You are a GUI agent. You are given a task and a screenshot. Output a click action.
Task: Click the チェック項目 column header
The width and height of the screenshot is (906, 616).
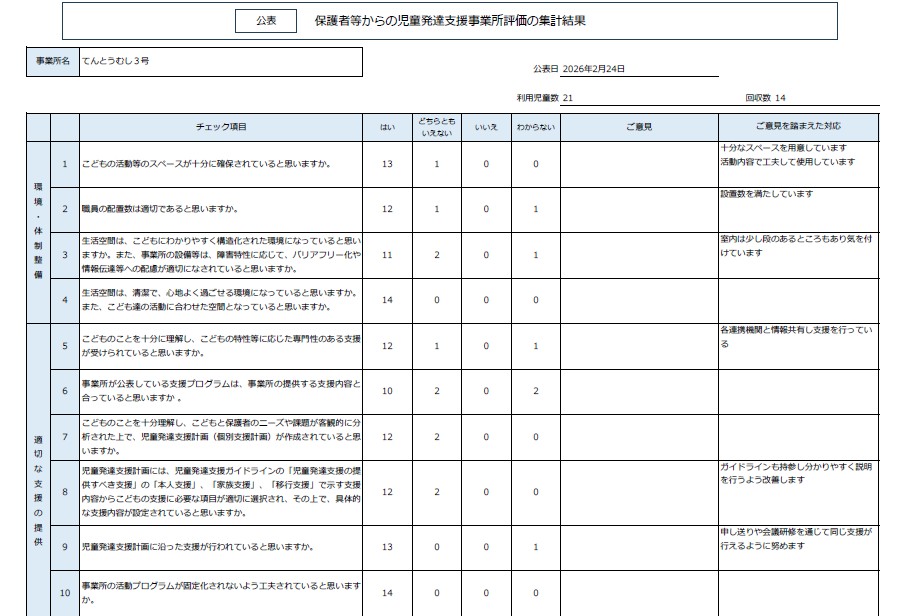[x=221, y=127]
